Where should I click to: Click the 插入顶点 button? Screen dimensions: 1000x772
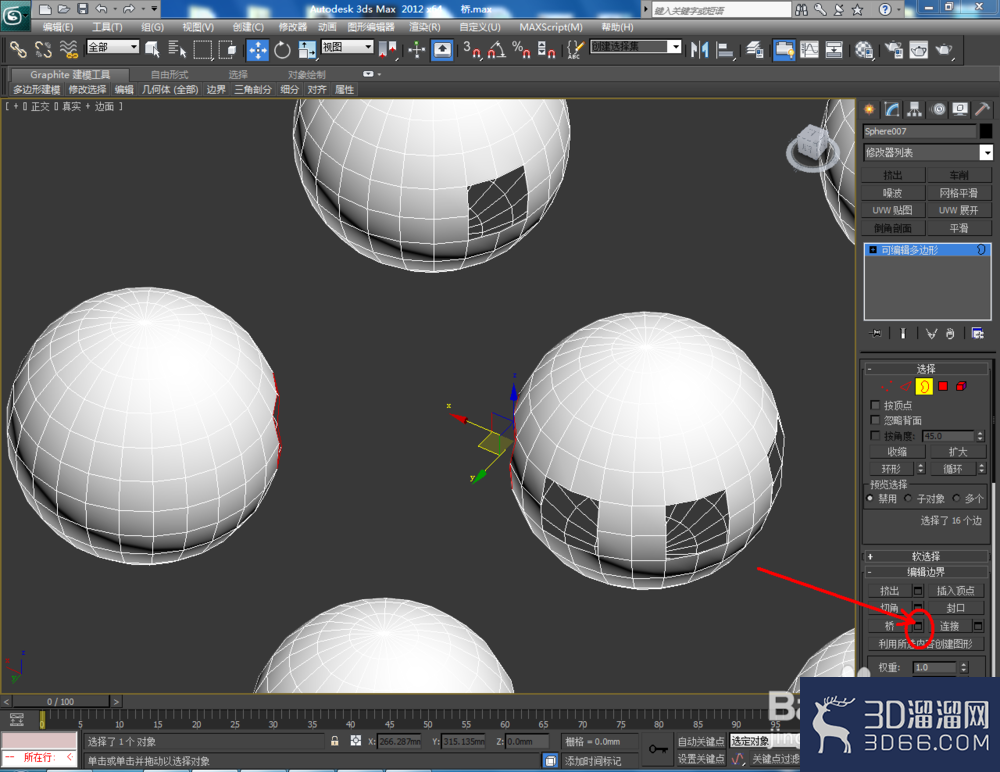point(955,591)
